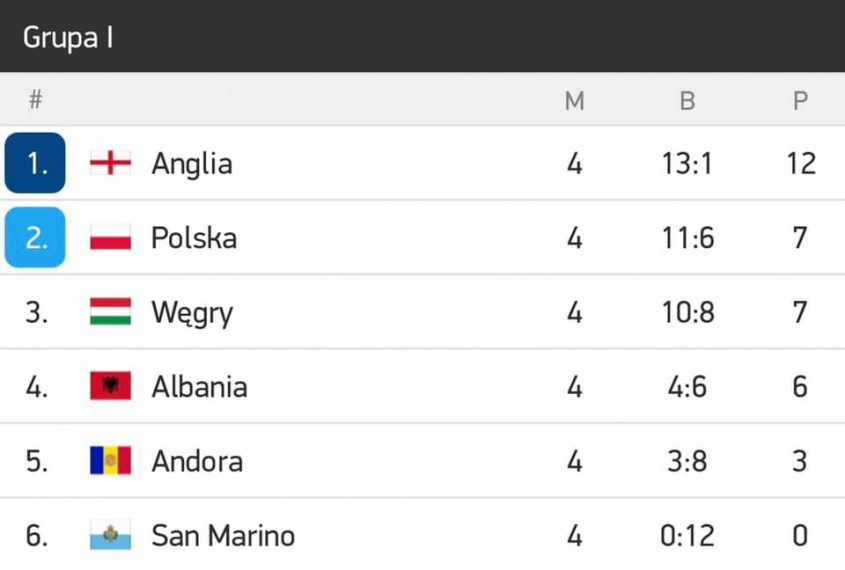
Task: Sort by the M matches column header
Action: (574, 101)
